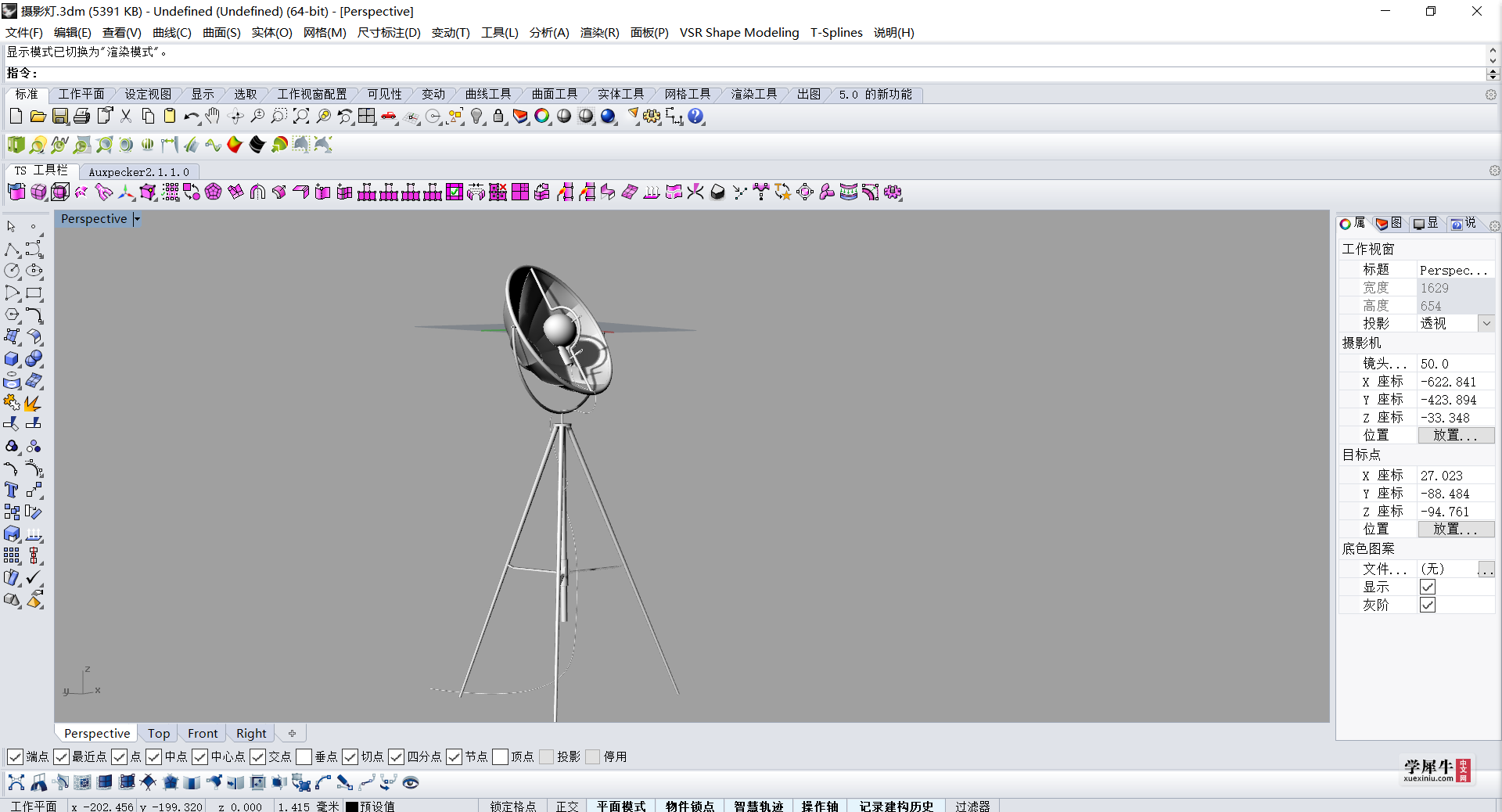Click the Explode icon in left sidebar
Image resolution: width=1502 pixels, height=812 pixels.
34,403
